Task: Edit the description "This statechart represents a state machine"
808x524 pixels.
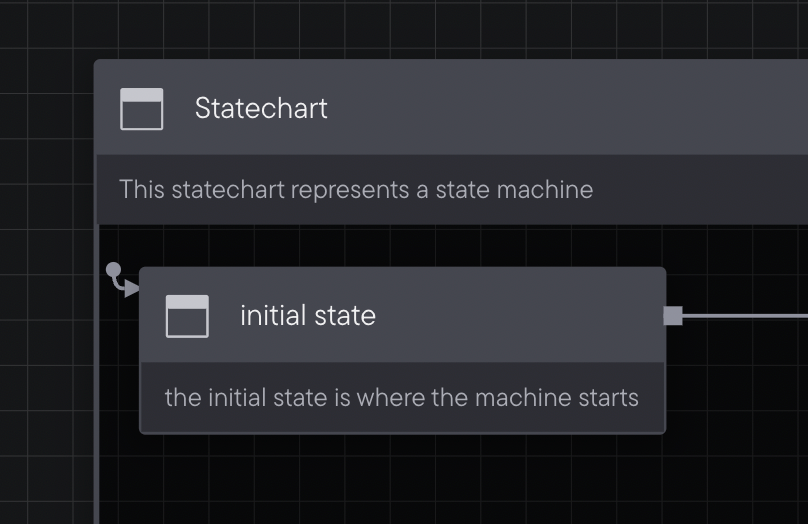Action: (356, 190)
